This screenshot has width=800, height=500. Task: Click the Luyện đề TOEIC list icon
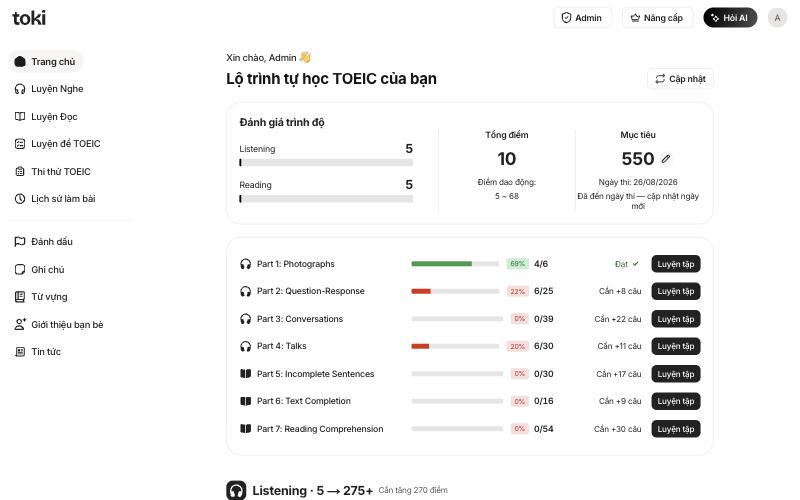[20, 144]
